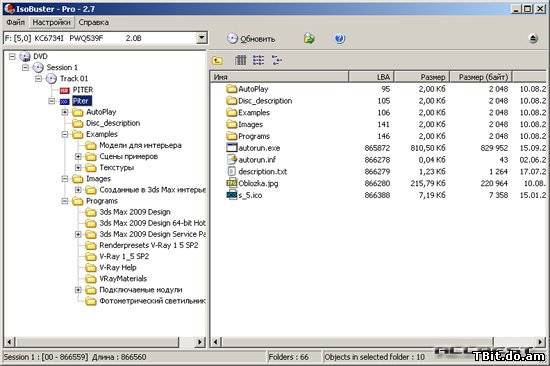Select the DVD disc icon in tree
Screen dimensions: 550x366
click(x=25, y=56)
